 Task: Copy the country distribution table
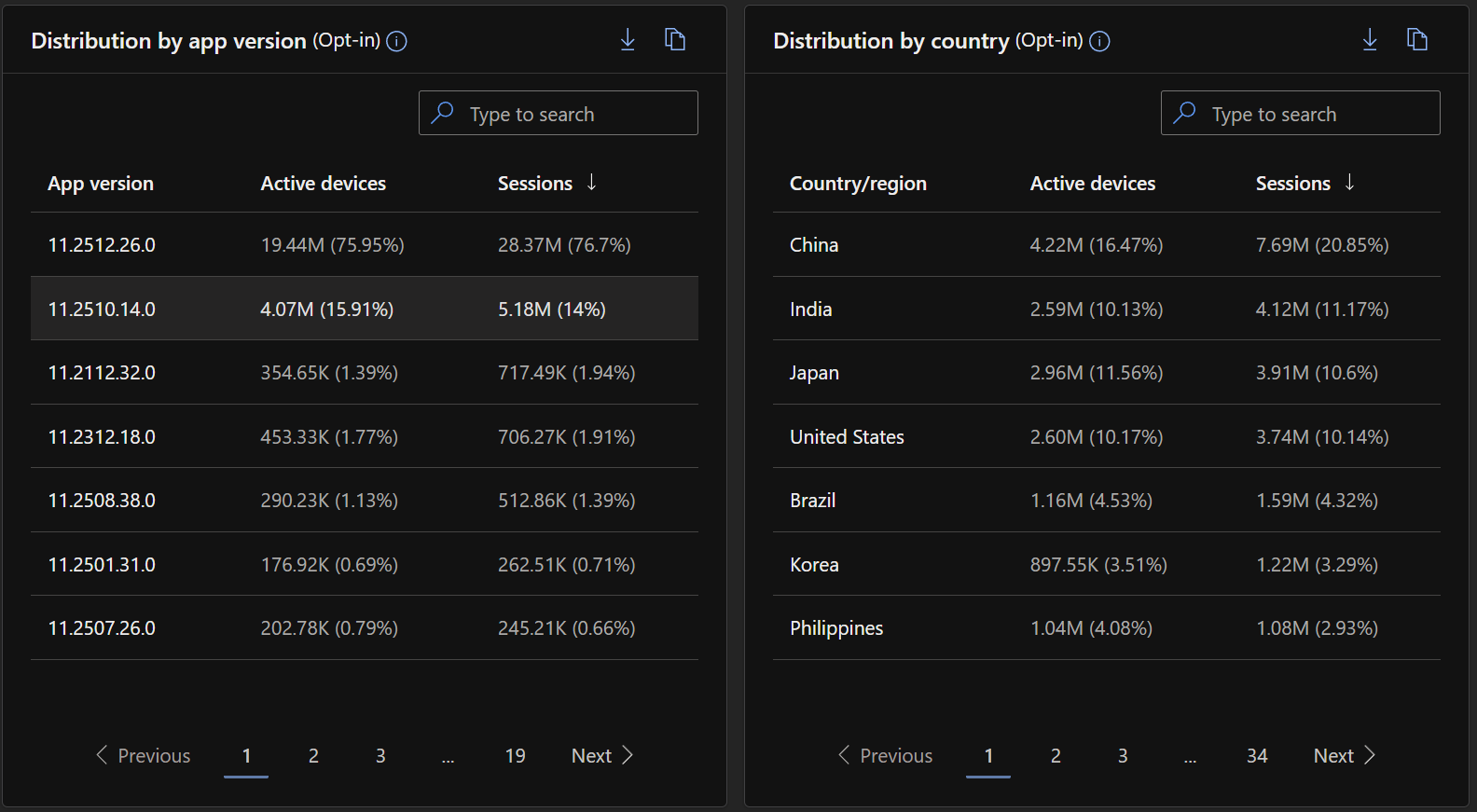pos(1417,40)
